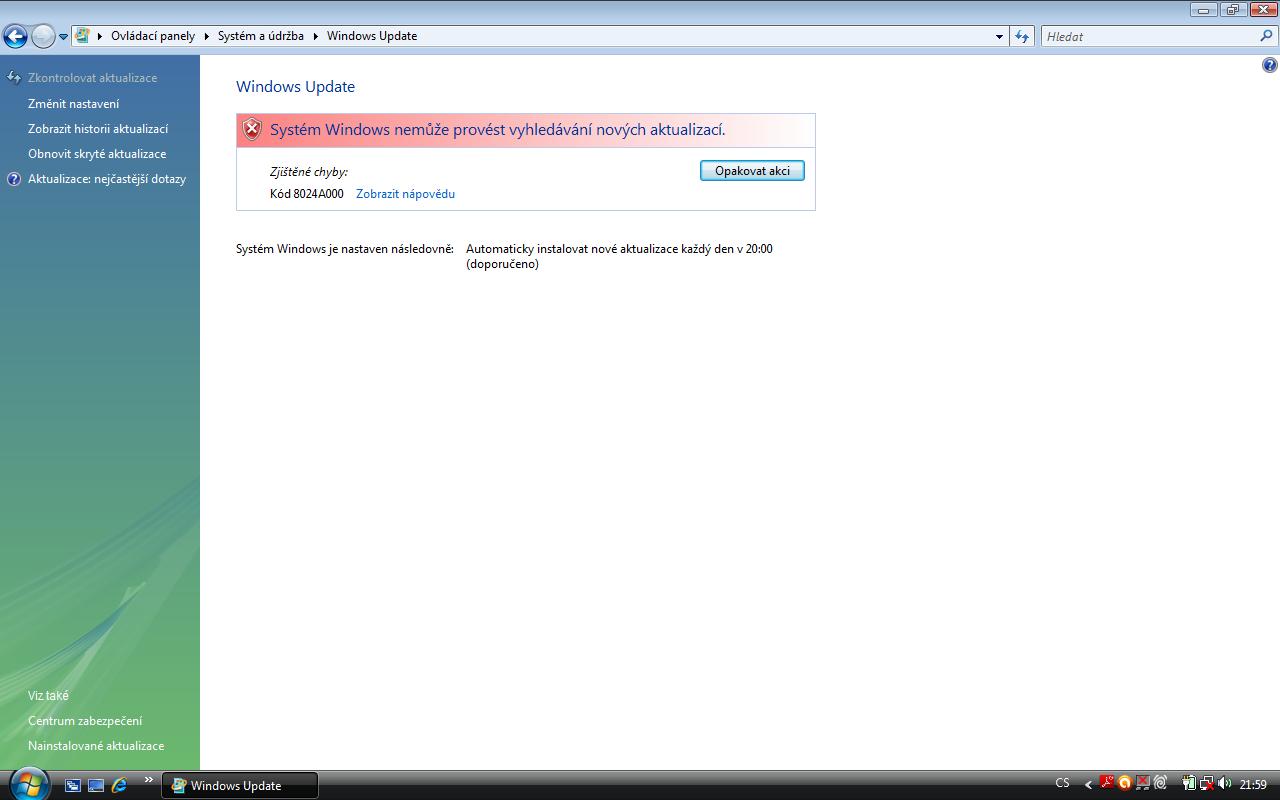Navigate to Ovládací panely breadcrumb
Image resolution: width=1280 pixels, height=800 pixels.
click(x=153, y=36)
